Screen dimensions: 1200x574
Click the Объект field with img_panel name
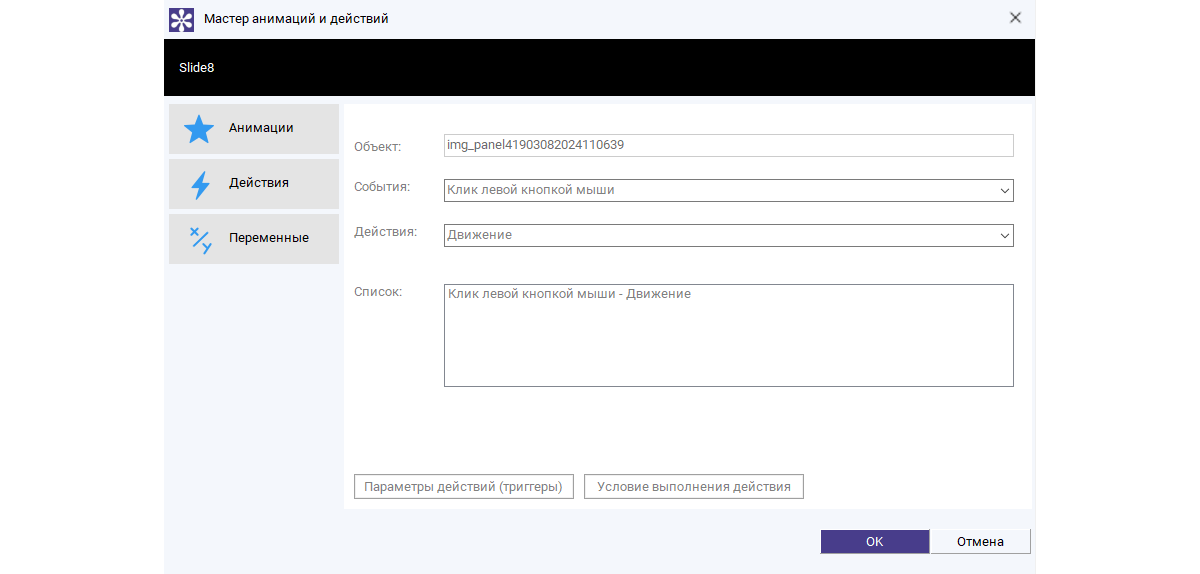[728, 145]
